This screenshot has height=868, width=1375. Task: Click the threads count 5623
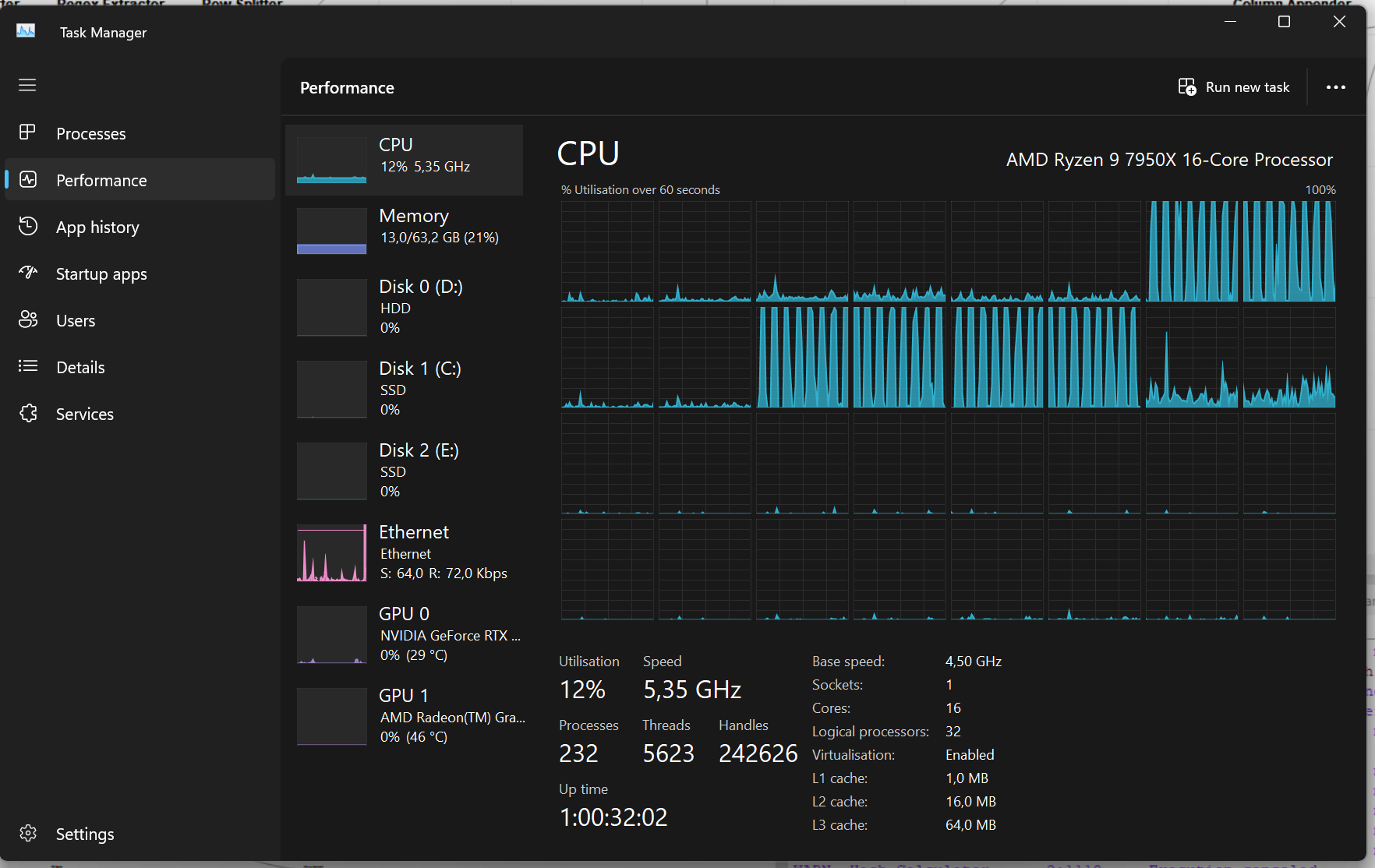point(668,753)
